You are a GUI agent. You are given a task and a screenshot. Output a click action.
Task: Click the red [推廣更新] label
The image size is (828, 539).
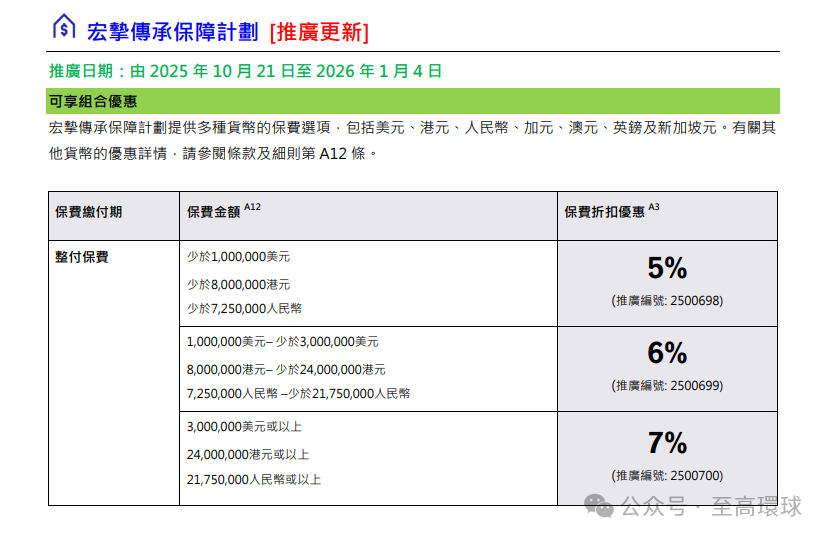(x=319, y=31)
